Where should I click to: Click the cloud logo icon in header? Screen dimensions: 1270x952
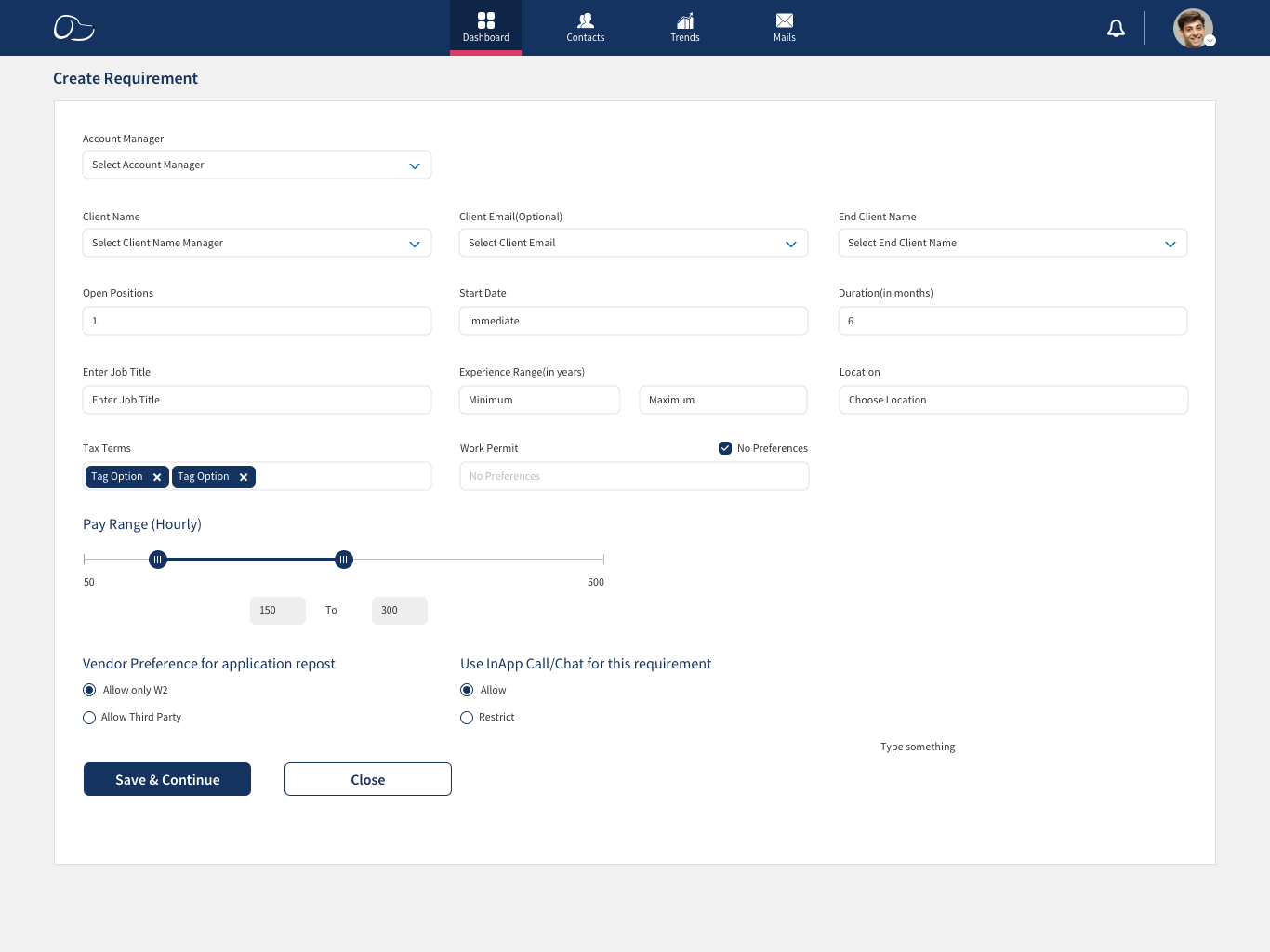coord(73,28)
